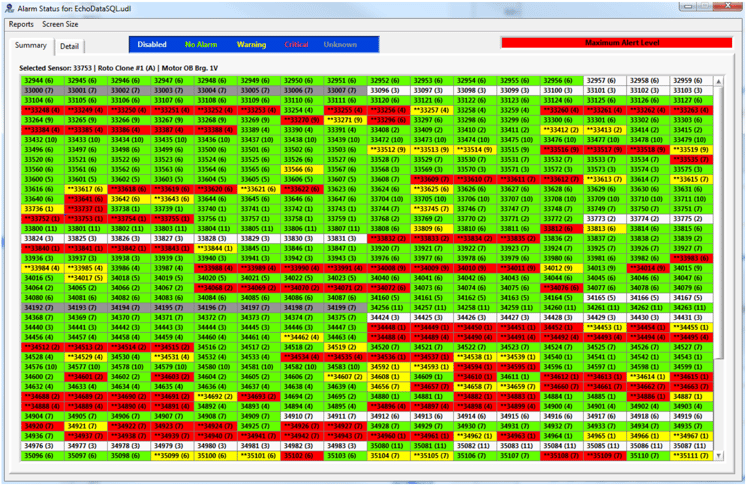The width and height of the screenshot is (746, 485).
Task: Select critical sensor cell **33248 (4)
Action: tap(39, 109)
